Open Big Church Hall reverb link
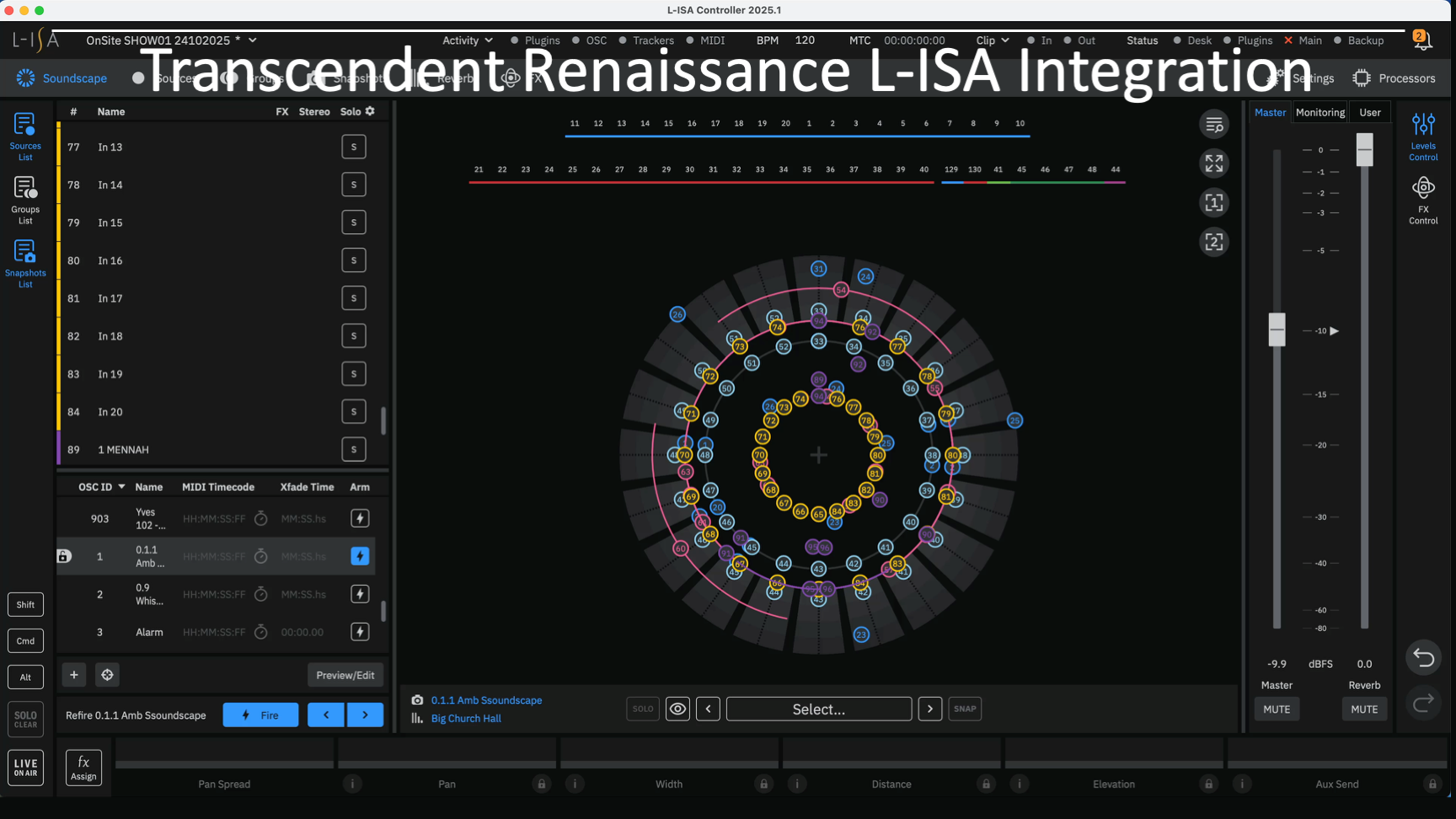Screen dimensions: 1456x819 pyautogui.click(x=466, y=719)
